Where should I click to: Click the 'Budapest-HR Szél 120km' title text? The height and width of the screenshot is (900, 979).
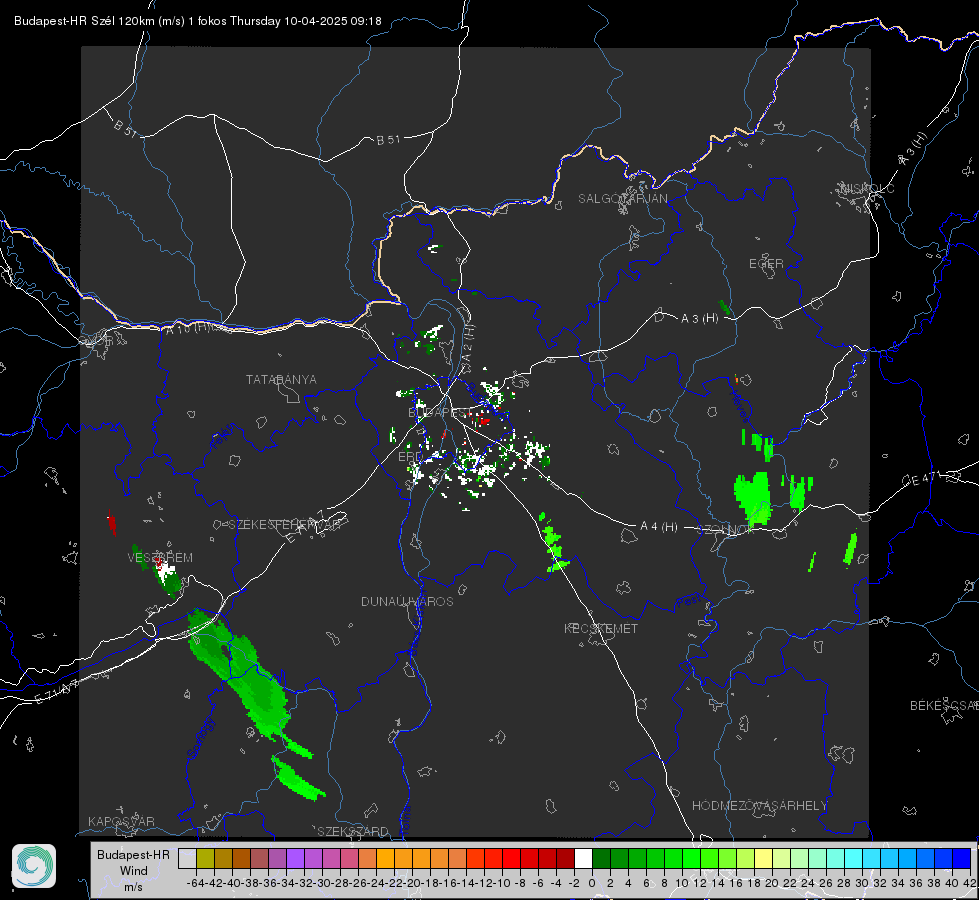coord(85,21)
